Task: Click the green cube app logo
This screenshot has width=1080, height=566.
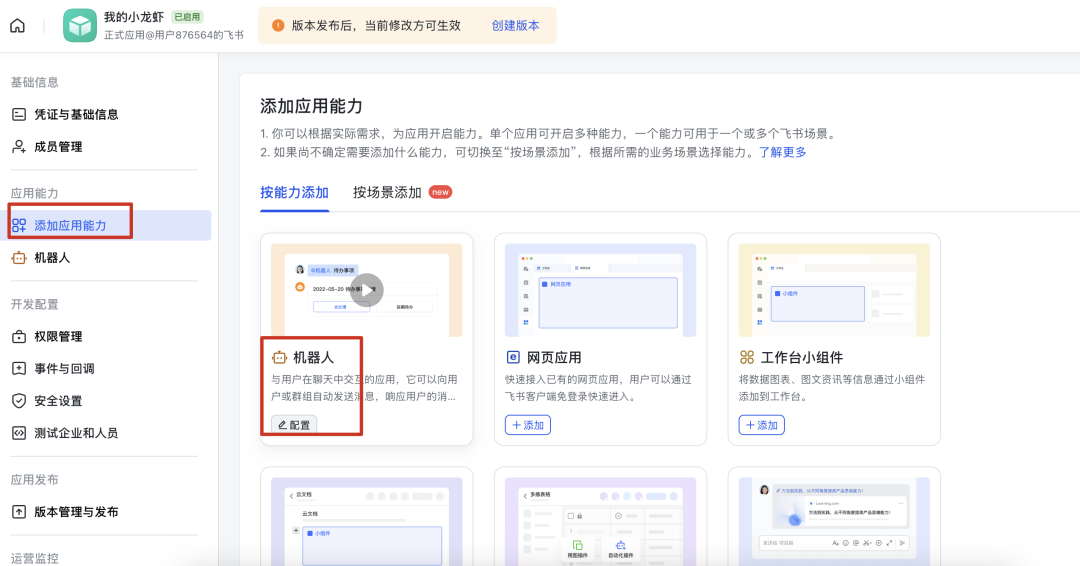Action: pos(80,25)
